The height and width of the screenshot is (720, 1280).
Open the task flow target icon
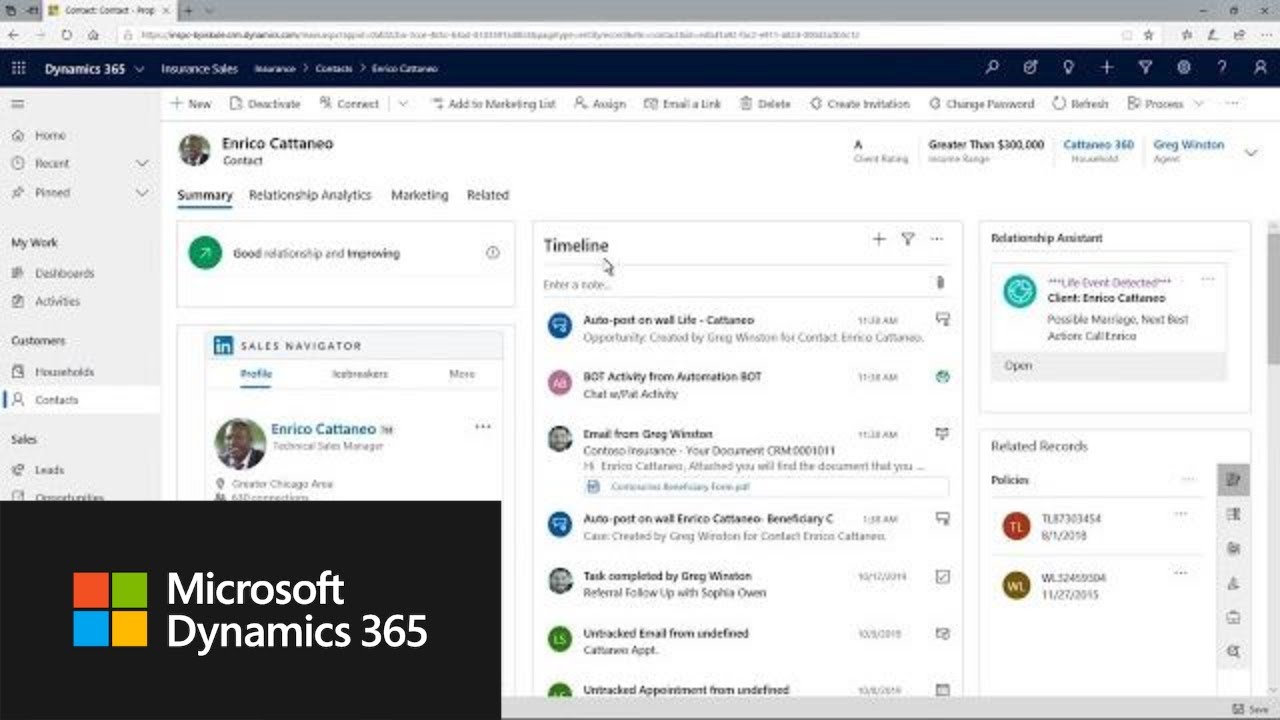pos(1030,68)
